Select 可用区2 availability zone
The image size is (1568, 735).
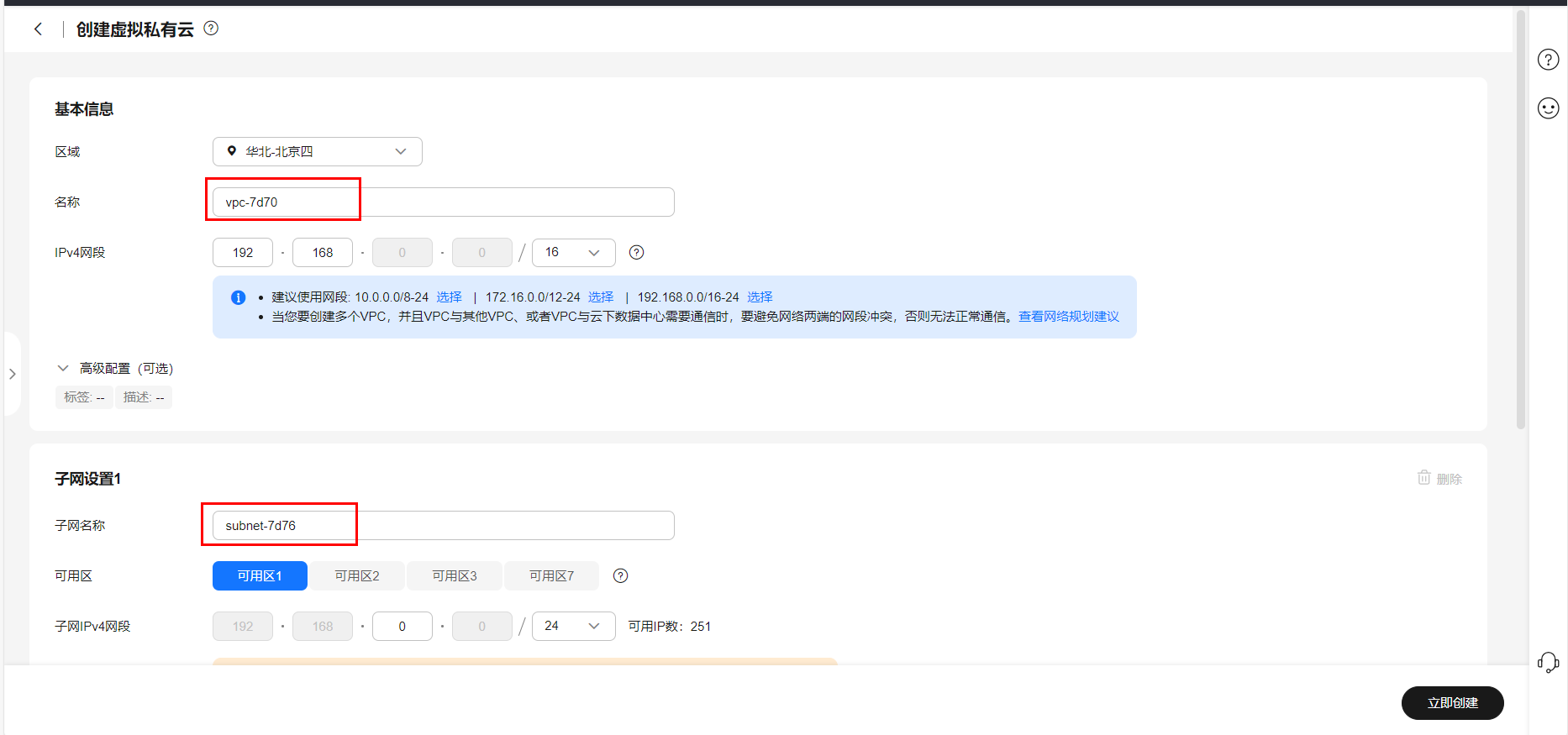tap(357, 575)
